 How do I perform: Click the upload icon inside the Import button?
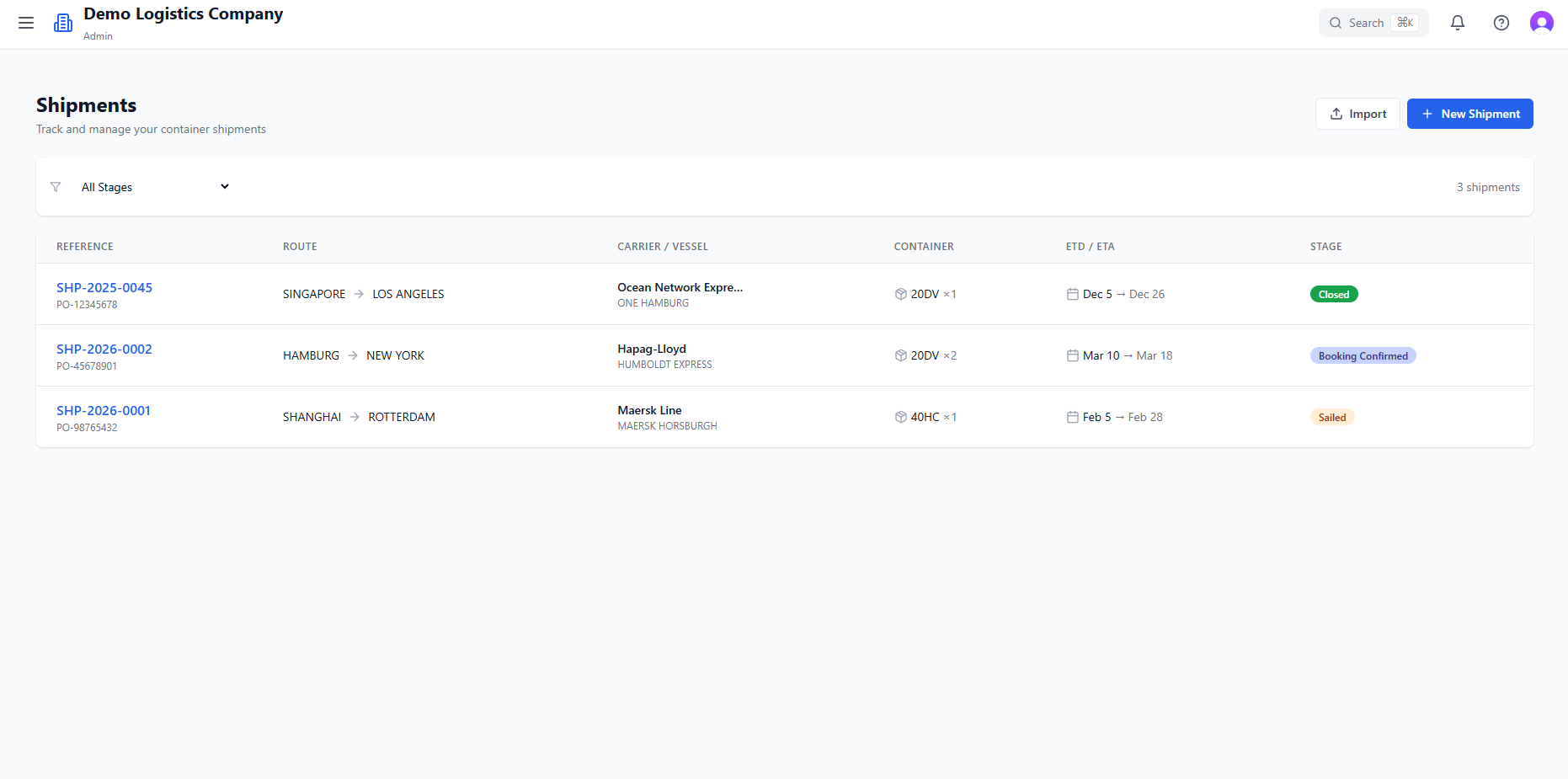[1336, 113]
